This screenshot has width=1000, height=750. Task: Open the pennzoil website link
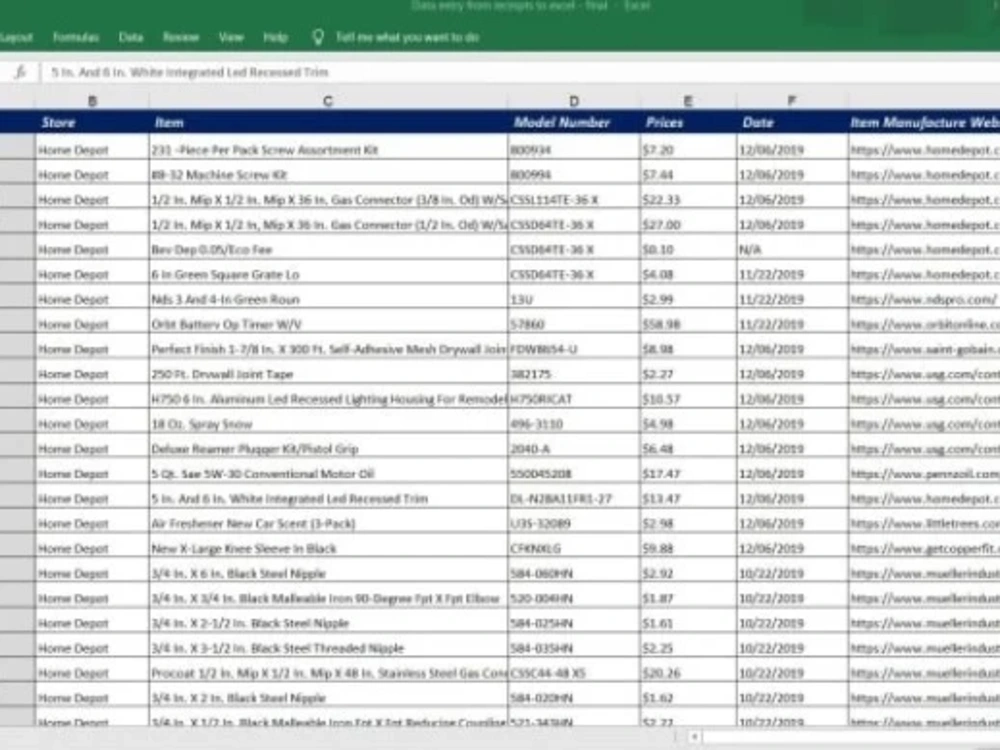(924, 474)
